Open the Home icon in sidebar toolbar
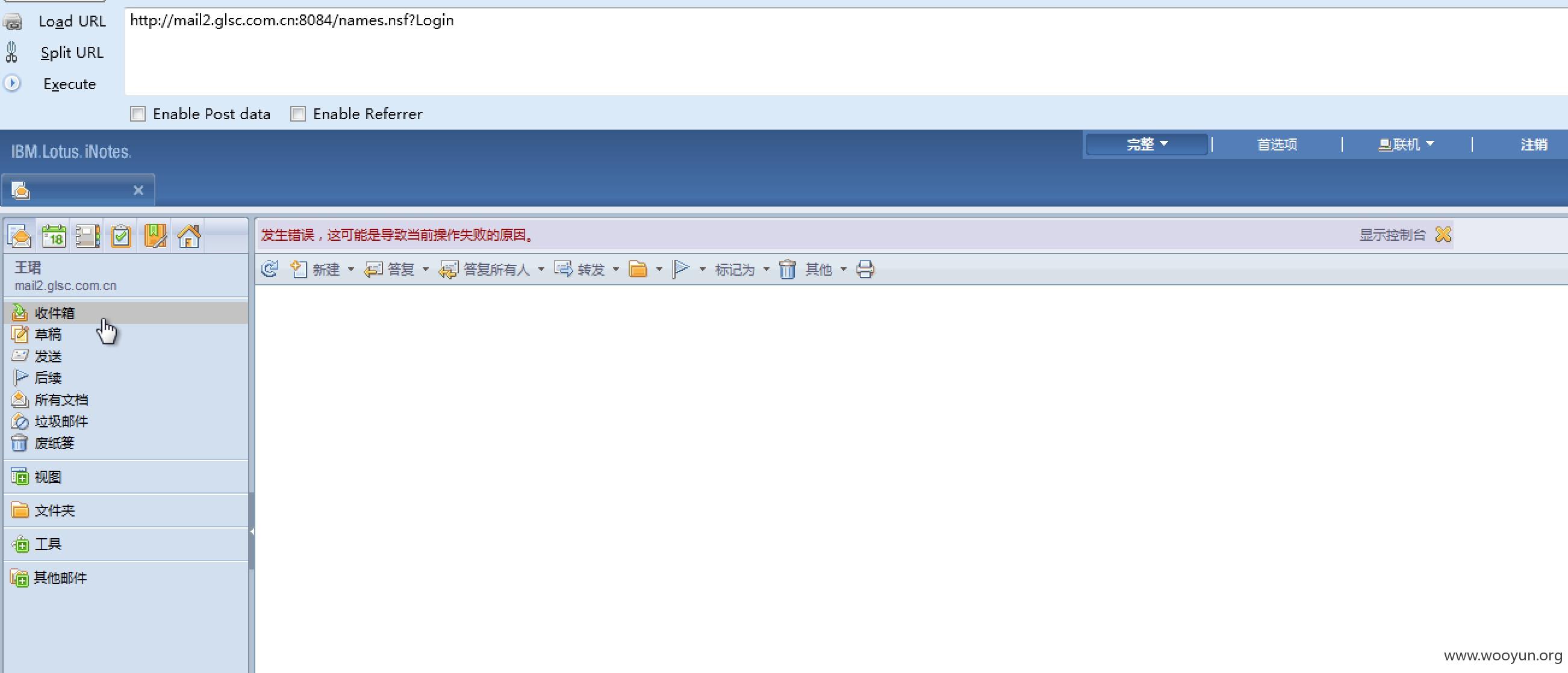Viewport: 1568px width, 673px height. 188,235
